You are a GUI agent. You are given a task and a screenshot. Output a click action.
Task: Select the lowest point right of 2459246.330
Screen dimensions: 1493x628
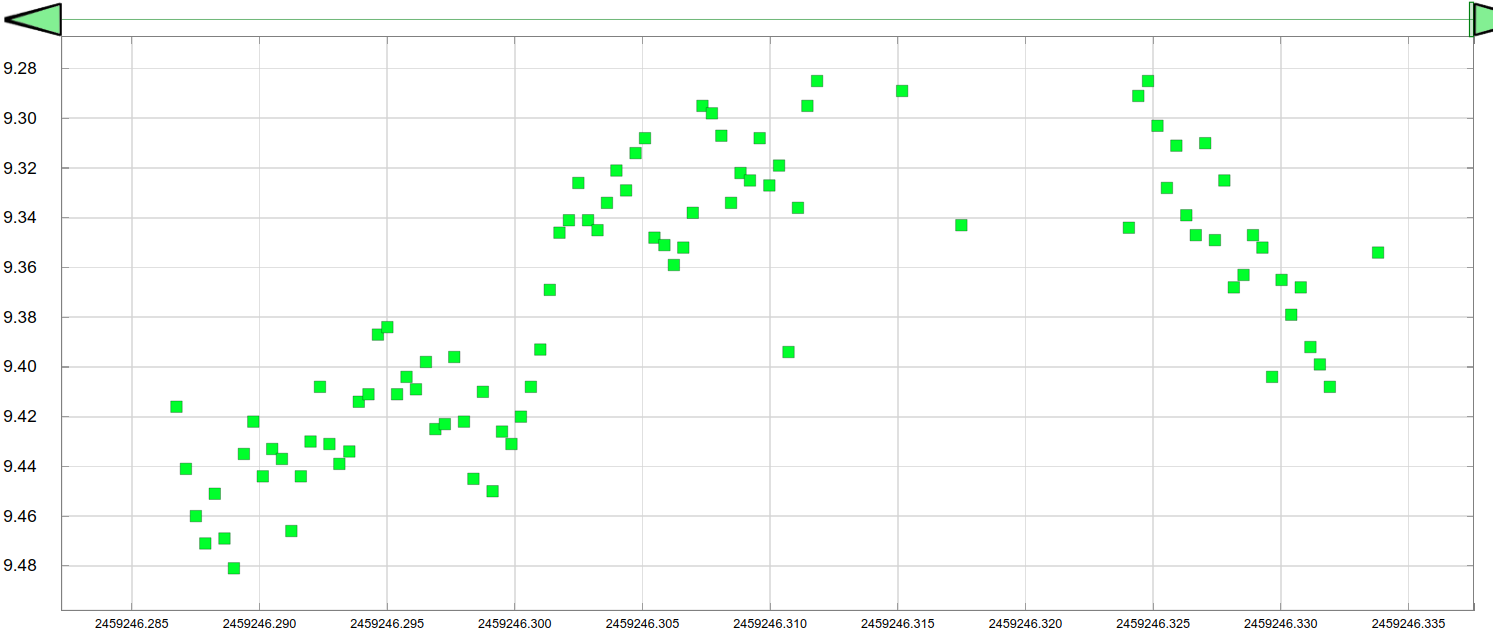[1329, 387]
